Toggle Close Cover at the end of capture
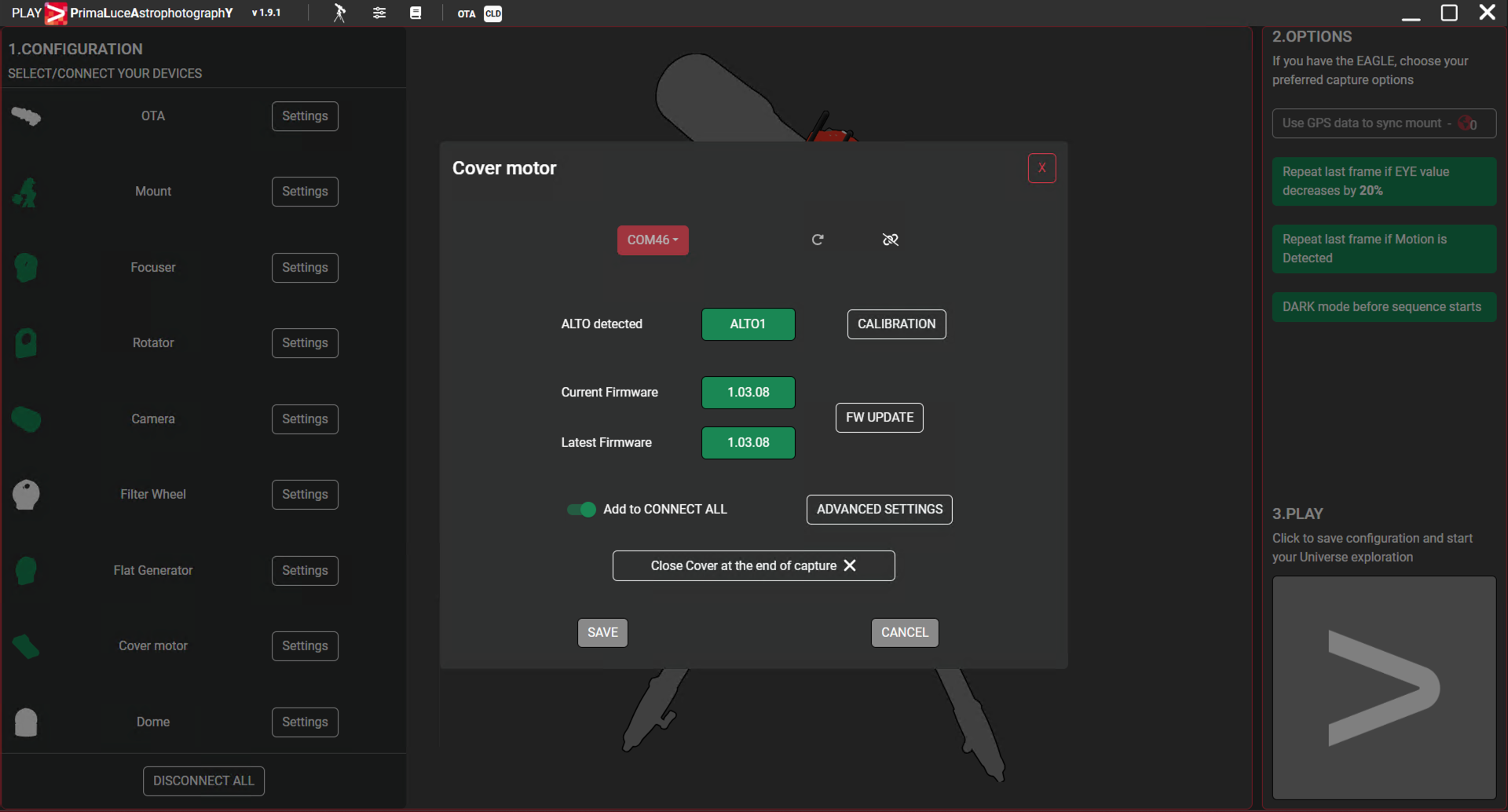This screenshot has height=812, width=1508. tap(753, 566)
